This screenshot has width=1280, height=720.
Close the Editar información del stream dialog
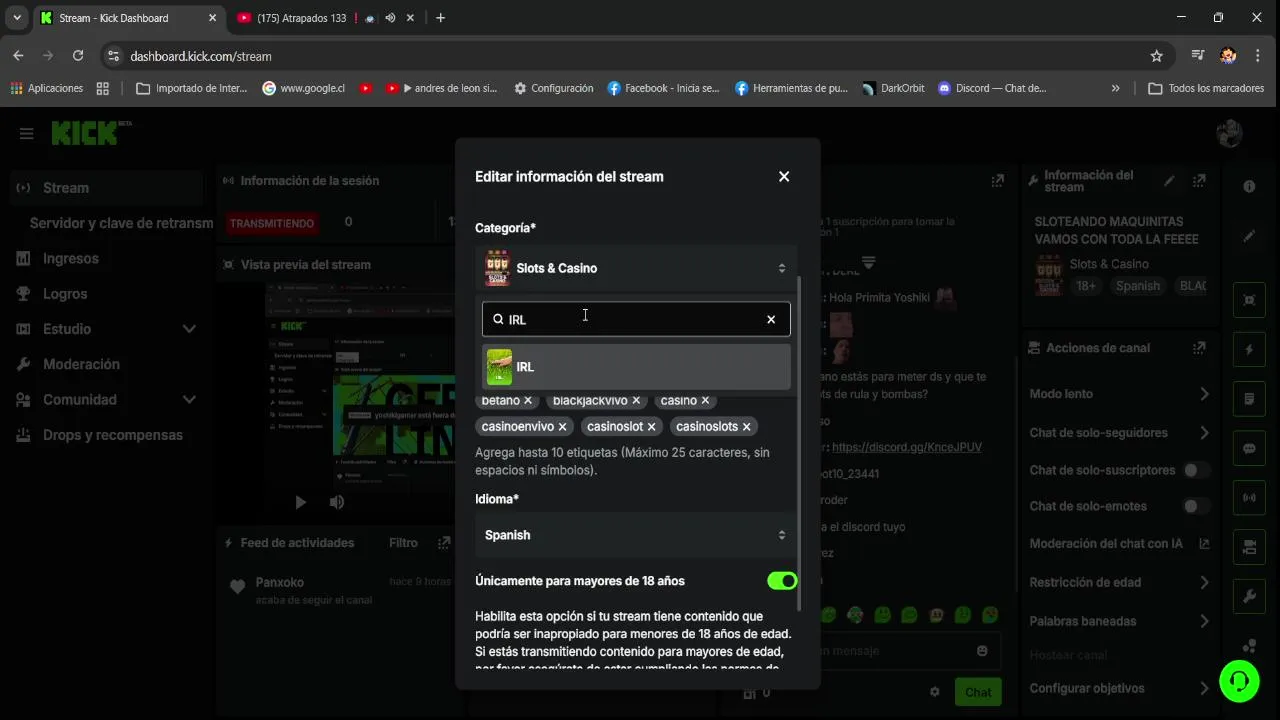coord(784,176)
